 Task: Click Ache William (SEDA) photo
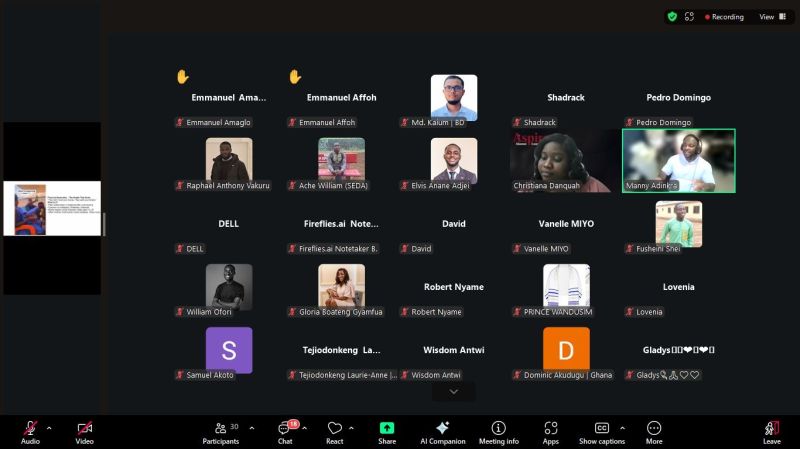[341, 159]
